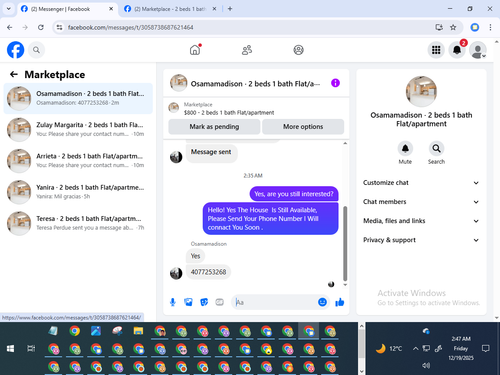Open the Facebook logo home link

click(15, 50)
